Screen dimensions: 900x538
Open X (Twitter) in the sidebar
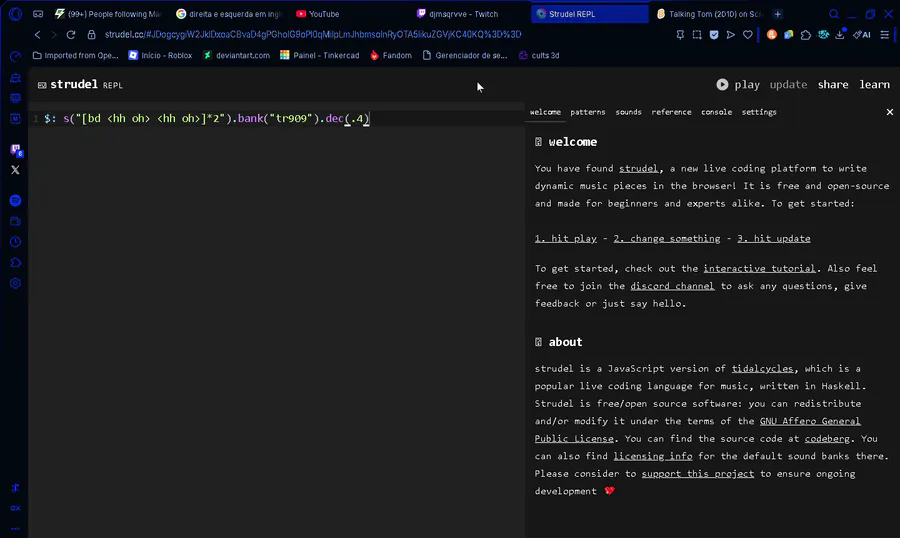pyautogui.click(x=15, y=170)
